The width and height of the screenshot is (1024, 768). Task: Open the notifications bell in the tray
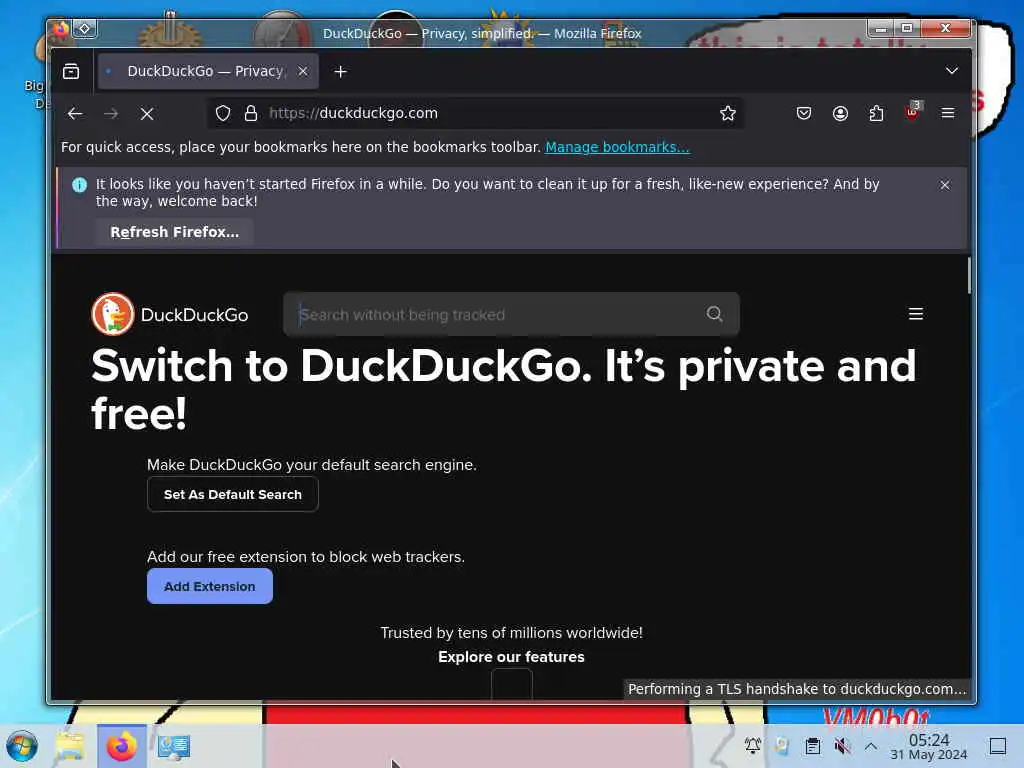tap(752, 745)
